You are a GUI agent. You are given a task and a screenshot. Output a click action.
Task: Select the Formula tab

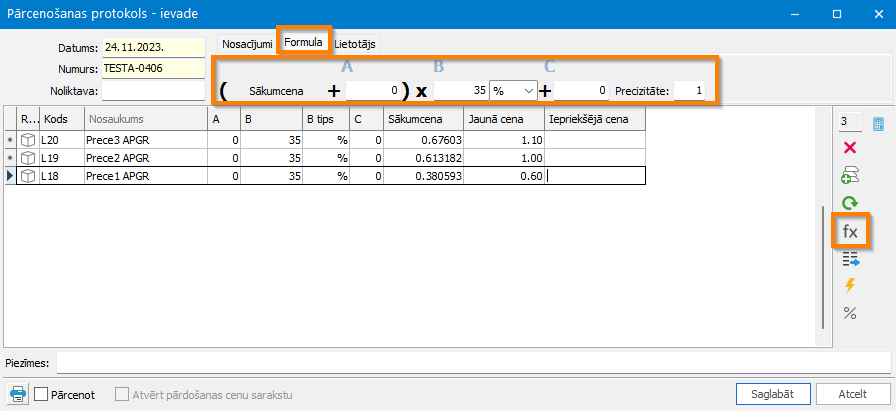pyautogui.click(x=304, y=42)
